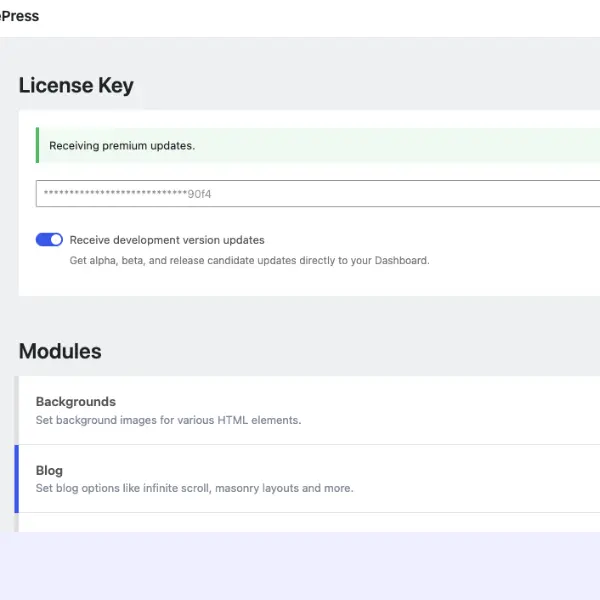Click the blue active indicator beside Blog
The image size is (600, 600).
[x=17, y=479]
